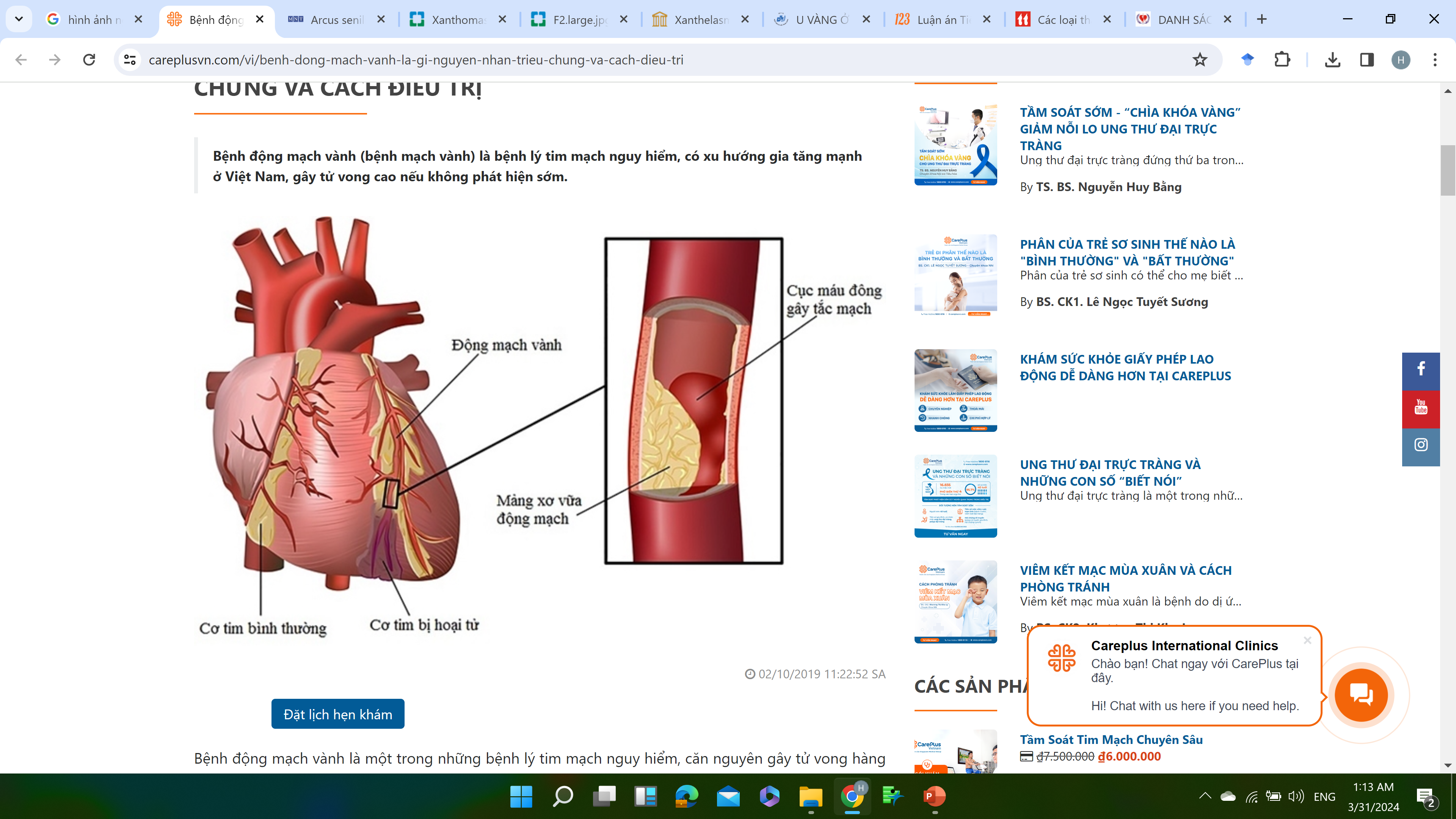Image resolution: width=1456 pixels, height=819 pixels.
Task: Bookmark this page with star icon
Action: [1199, 60]
